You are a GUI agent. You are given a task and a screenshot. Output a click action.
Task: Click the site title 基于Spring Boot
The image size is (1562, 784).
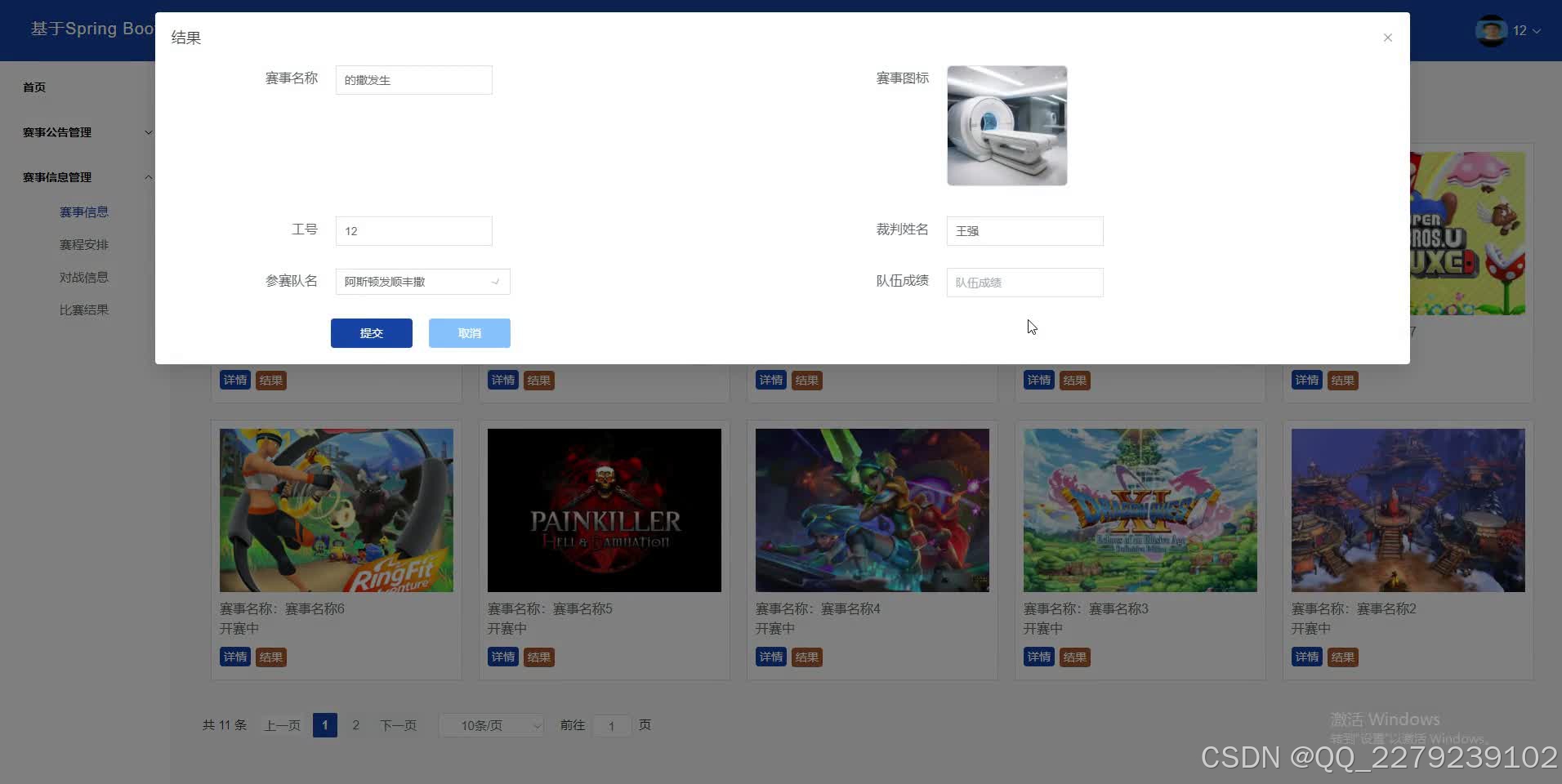(x=93, y=29)
